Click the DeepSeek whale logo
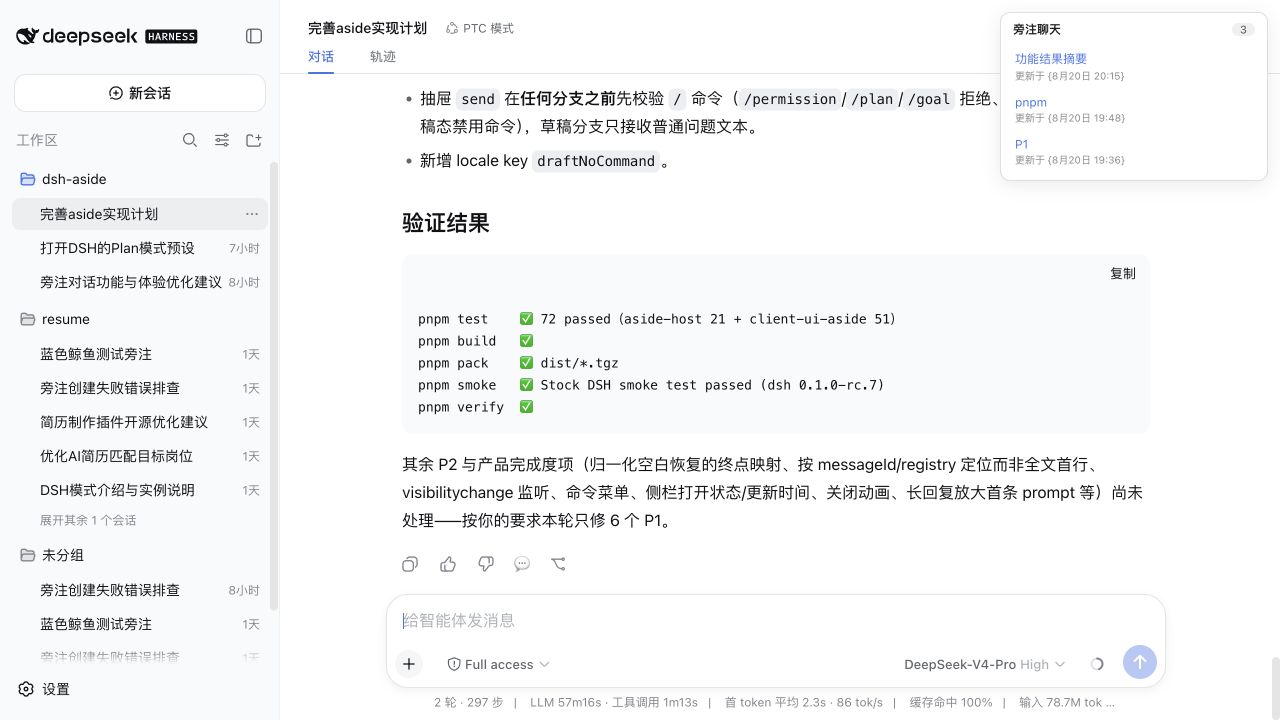Image resolution: width=1280 pixels, height=720 pixels. tap(27, 36)
